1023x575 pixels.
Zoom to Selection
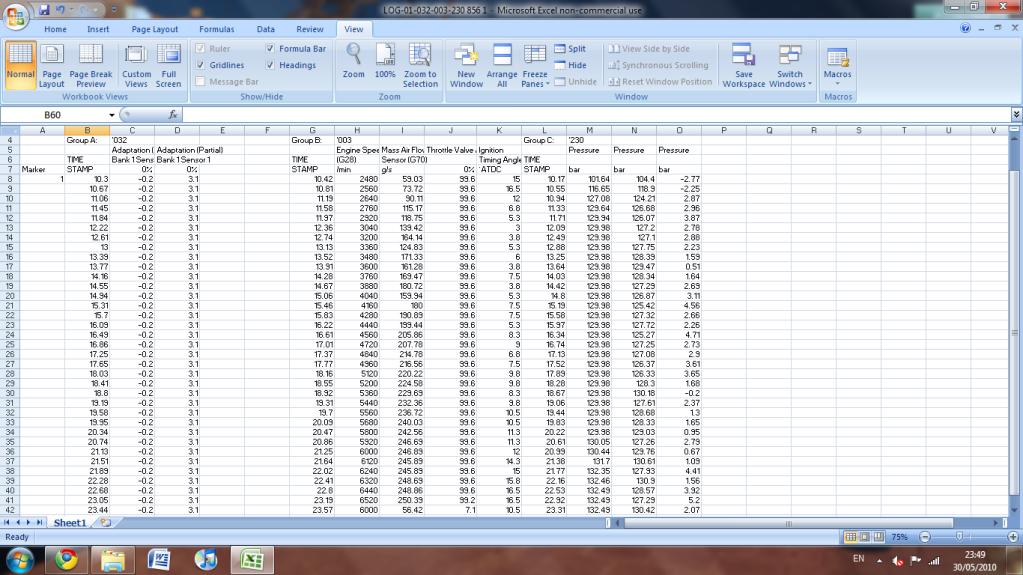(420, 65)
